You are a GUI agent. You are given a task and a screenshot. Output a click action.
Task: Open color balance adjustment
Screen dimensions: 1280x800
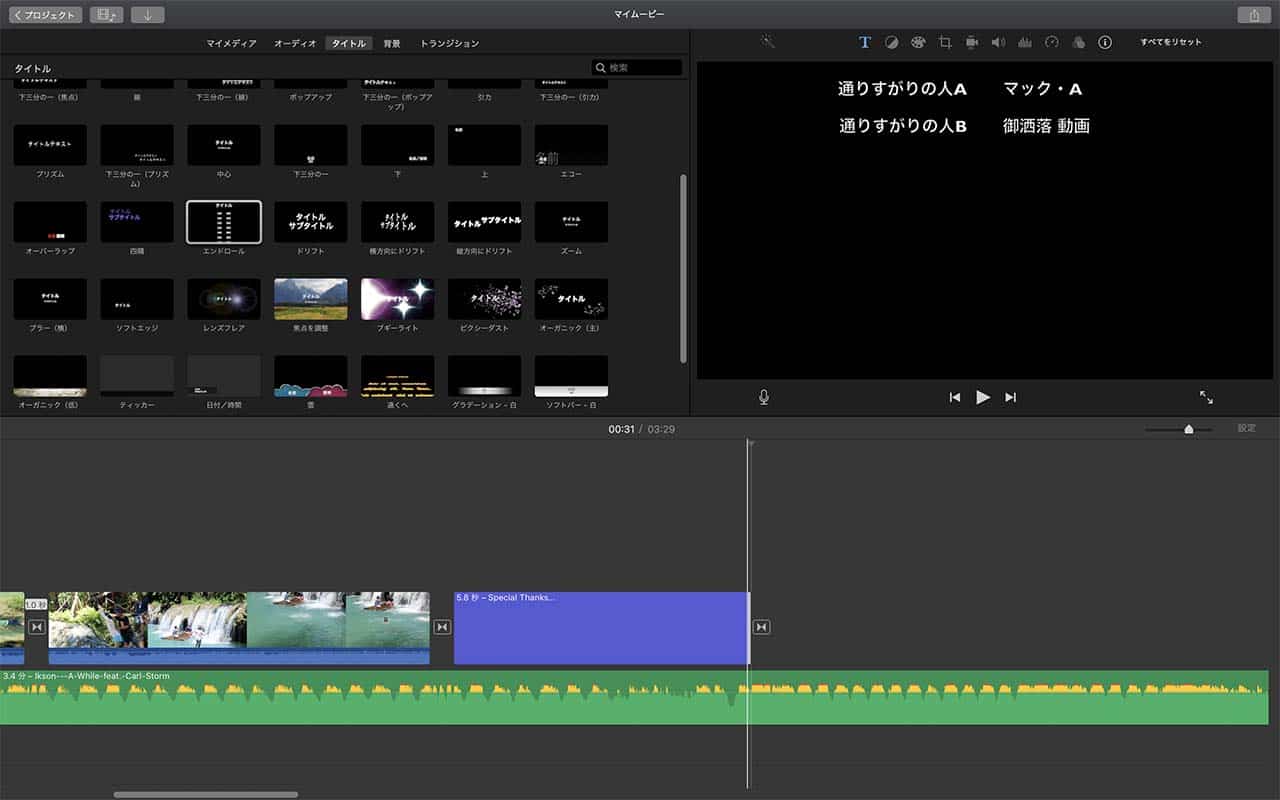point(891,42)
